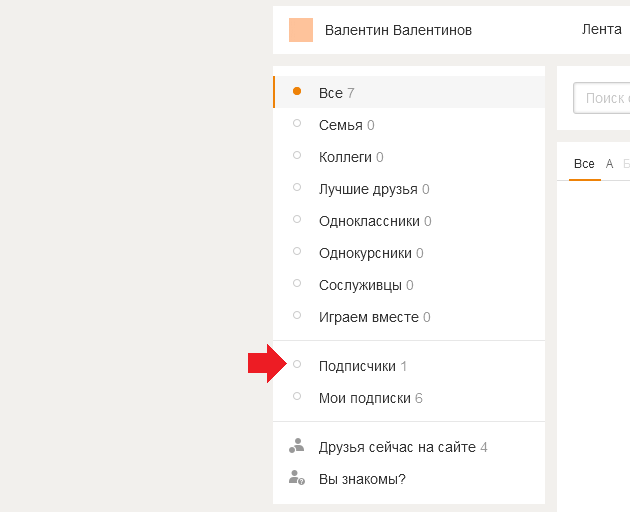Select the 'Сослуживцы' radio option
The image size is (630, 512).
click(297, 283)
